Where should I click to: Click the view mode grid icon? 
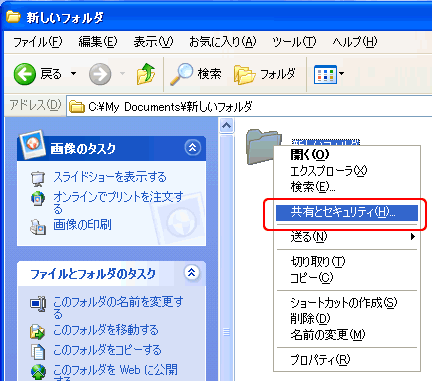[325, 74]
